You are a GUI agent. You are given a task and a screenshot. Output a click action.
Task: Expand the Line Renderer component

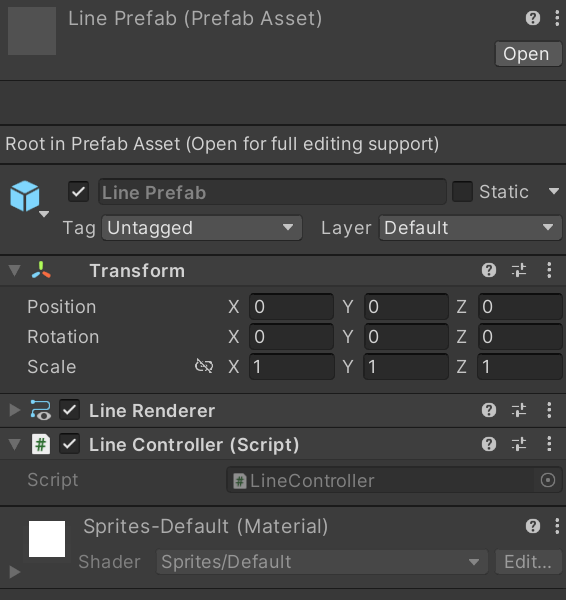click(x=15, y=410)
